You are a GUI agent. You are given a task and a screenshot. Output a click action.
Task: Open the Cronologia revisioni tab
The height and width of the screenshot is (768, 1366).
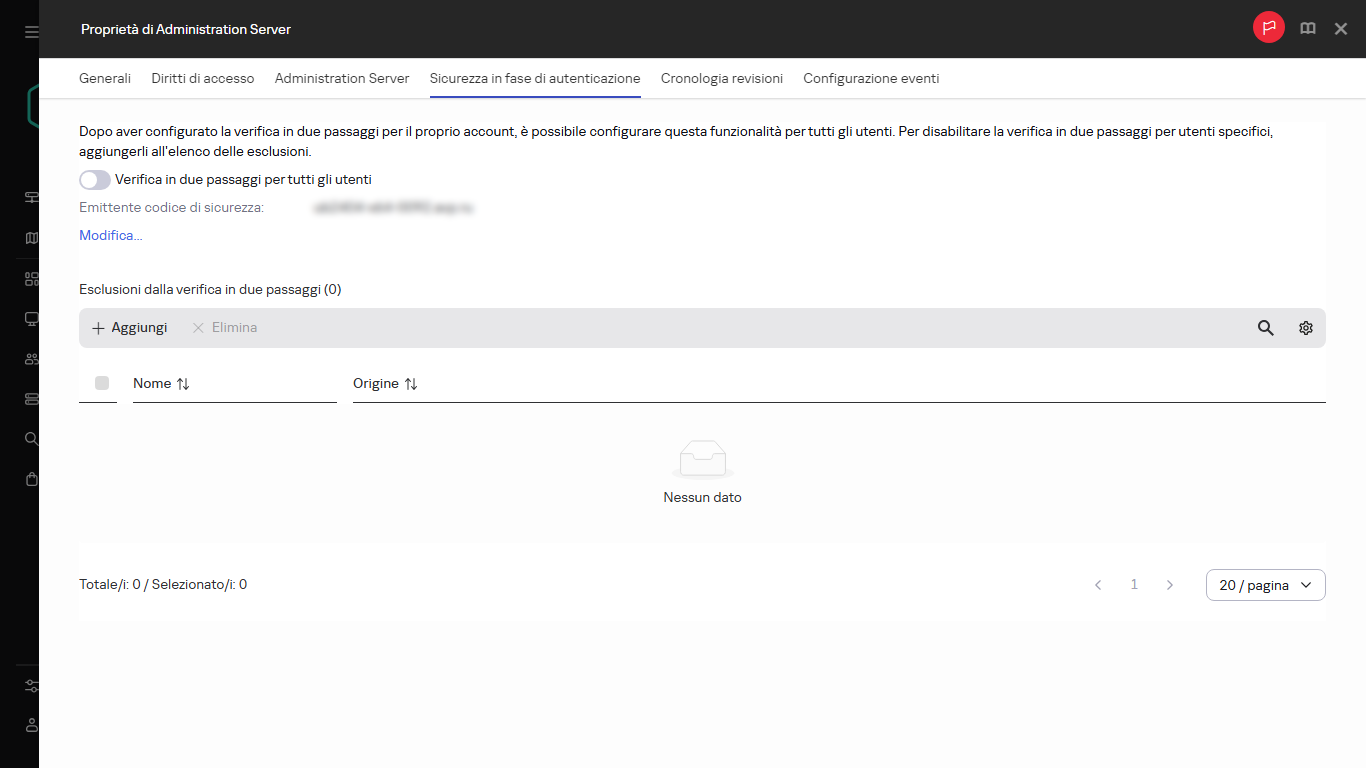tap(721, 78)
